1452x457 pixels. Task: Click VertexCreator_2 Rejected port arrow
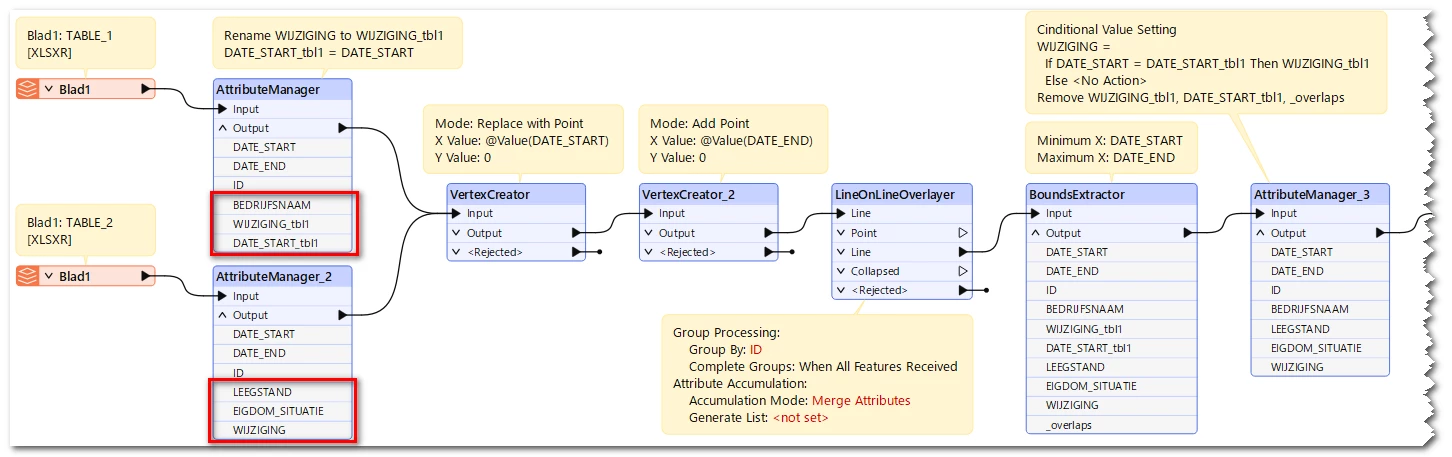pyautogui.click(x=769, y=252)
